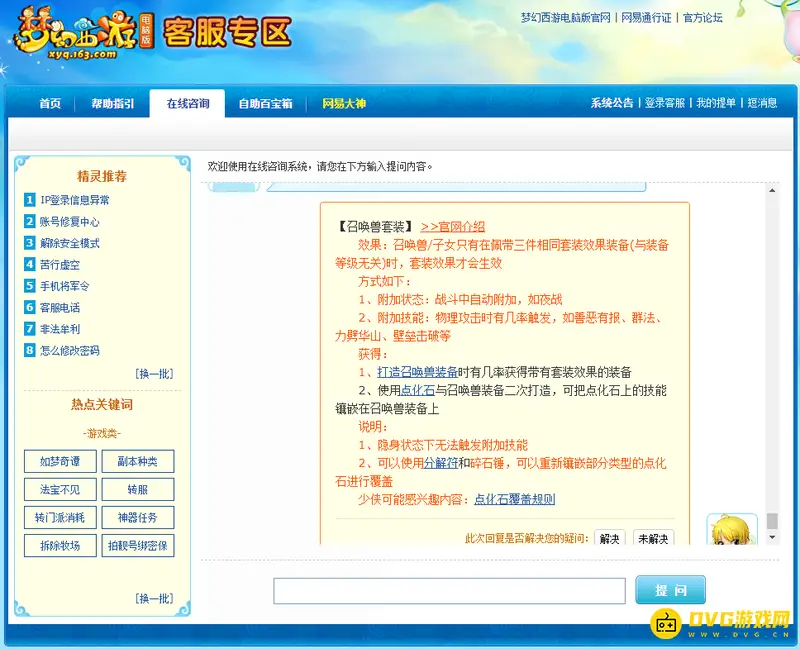800x649 pixels.
Task: Click 登录客服 link
Action: [665, 103]
